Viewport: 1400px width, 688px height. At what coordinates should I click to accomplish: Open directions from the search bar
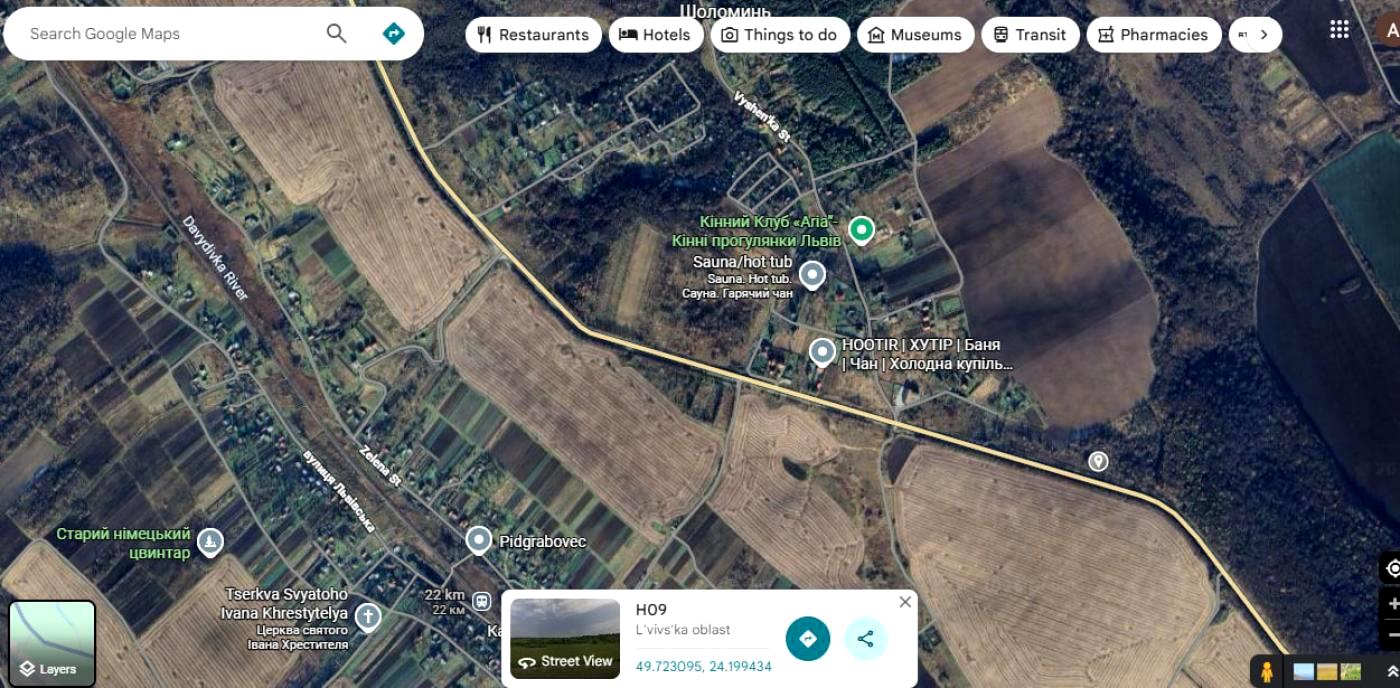click(394, 34)
